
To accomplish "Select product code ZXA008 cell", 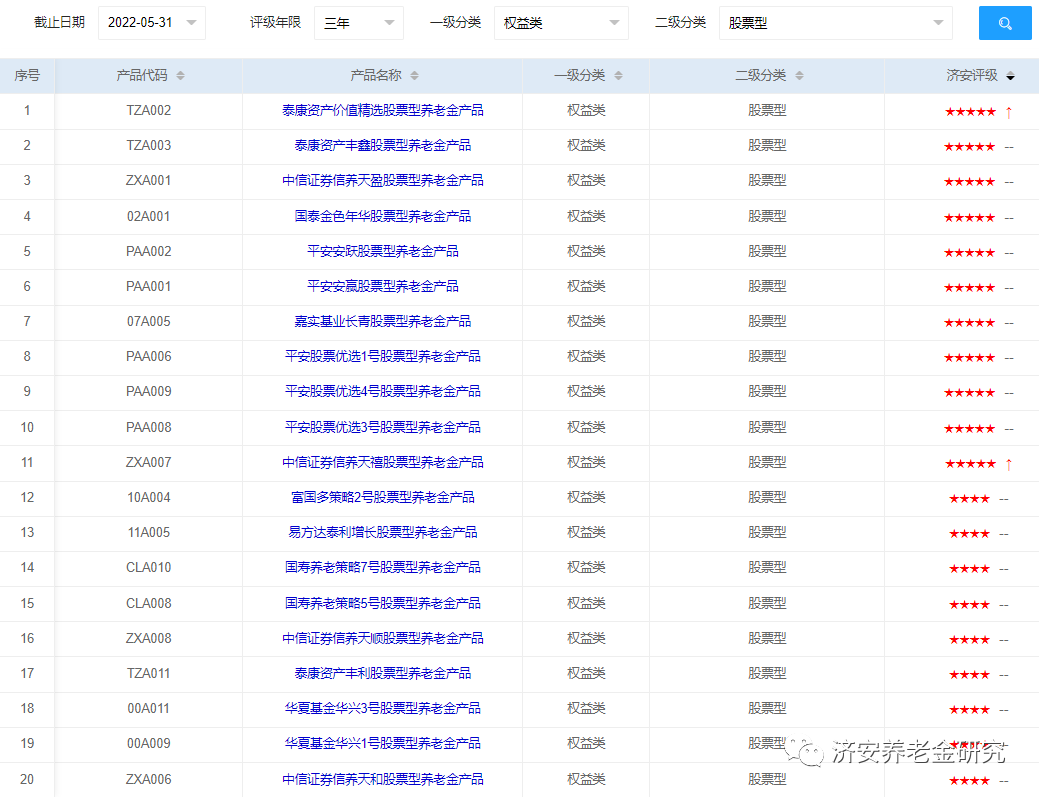I will 148,639.
